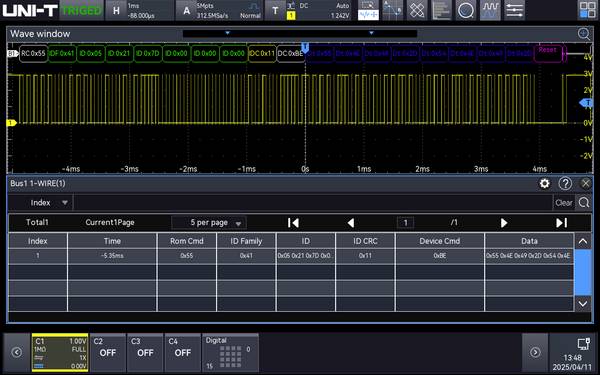Select the Index column header
This screenshot has height=375, width=600.
point(38,241)
